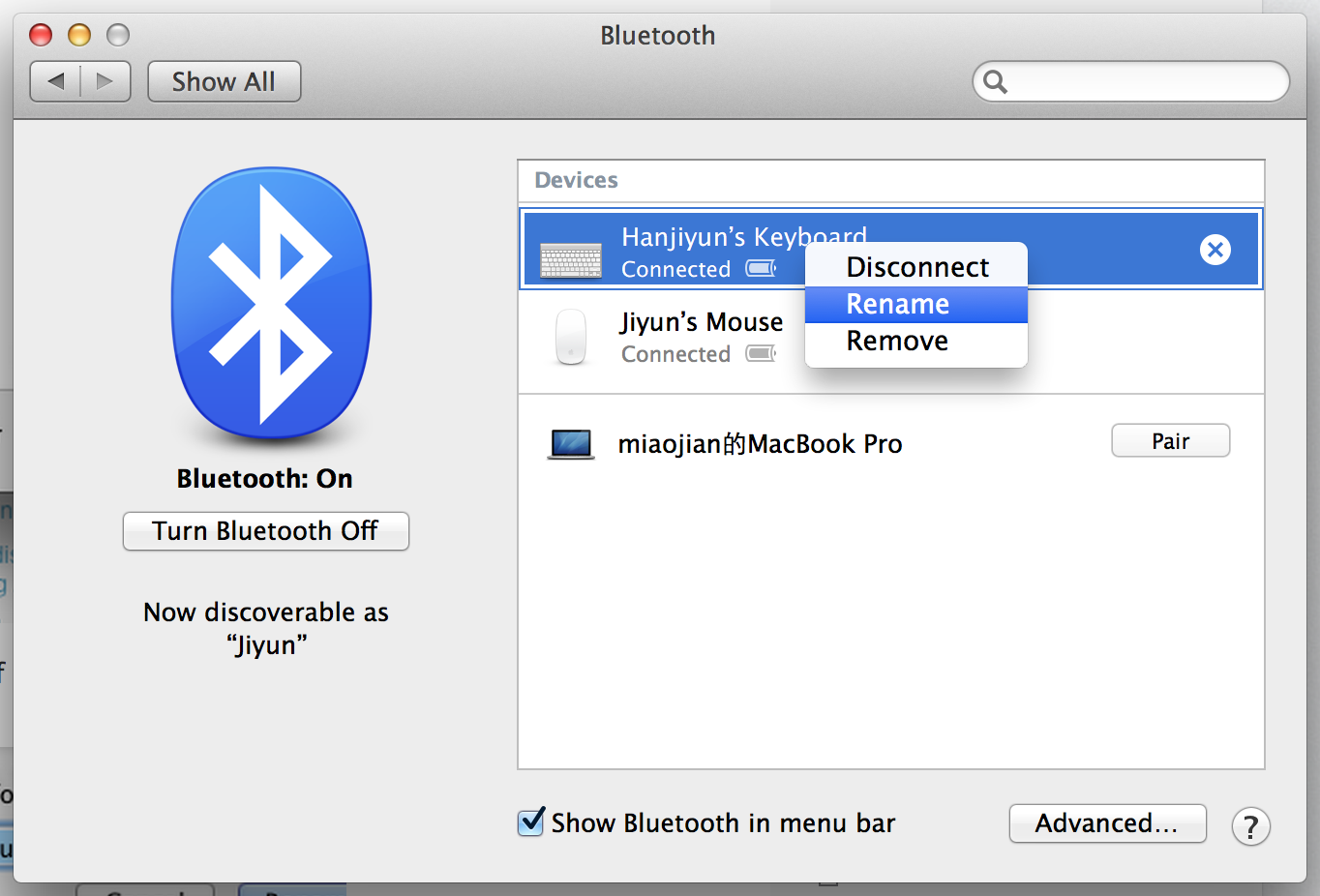Click the mouse battery level icon

pyautogui.click(x=761, y=353)
